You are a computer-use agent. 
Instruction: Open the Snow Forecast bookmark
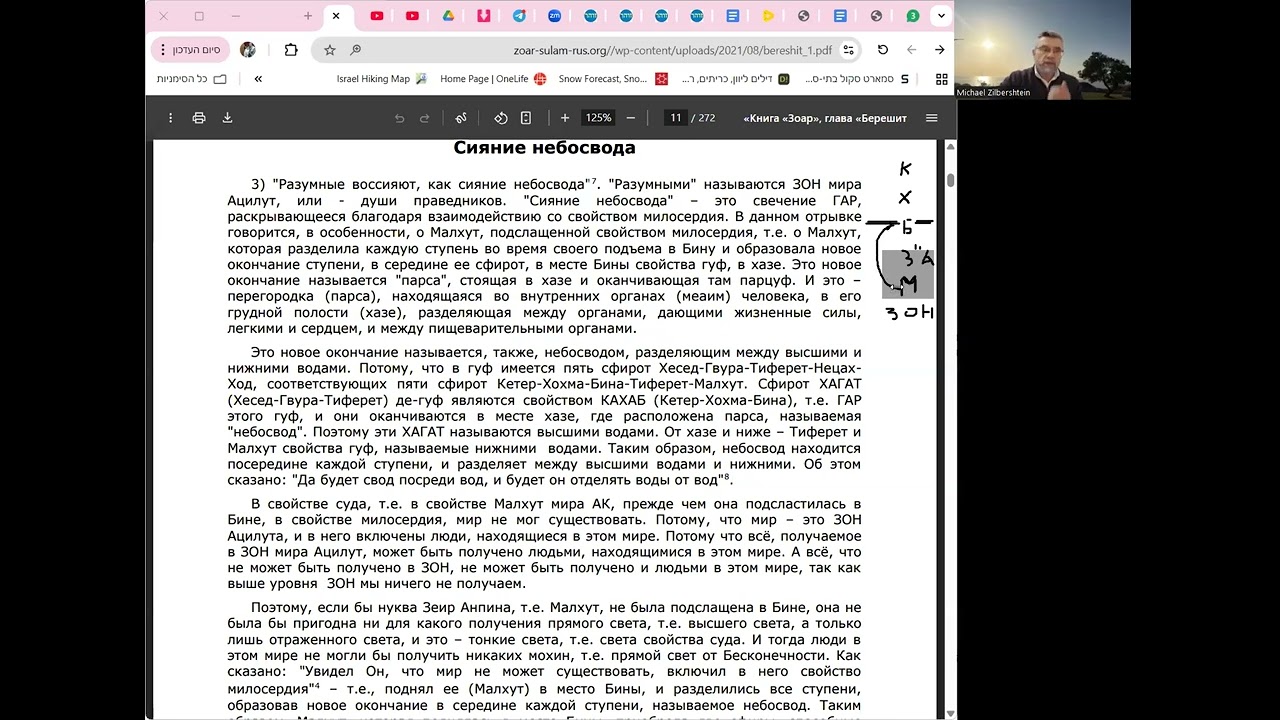tap(613, 79)
